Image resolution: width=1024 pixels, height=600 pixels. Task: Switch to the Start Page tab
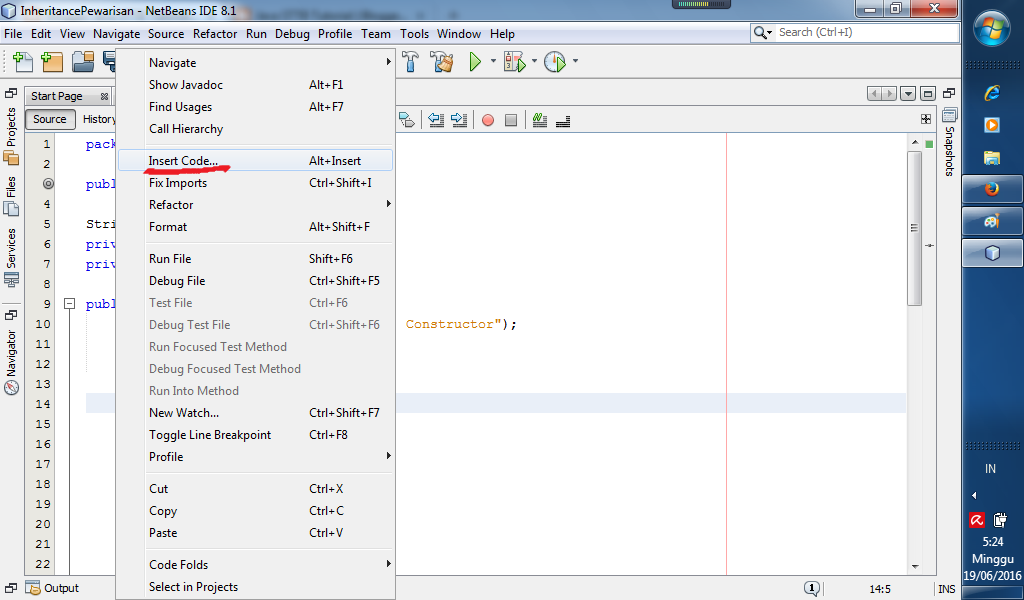(57, 96)
